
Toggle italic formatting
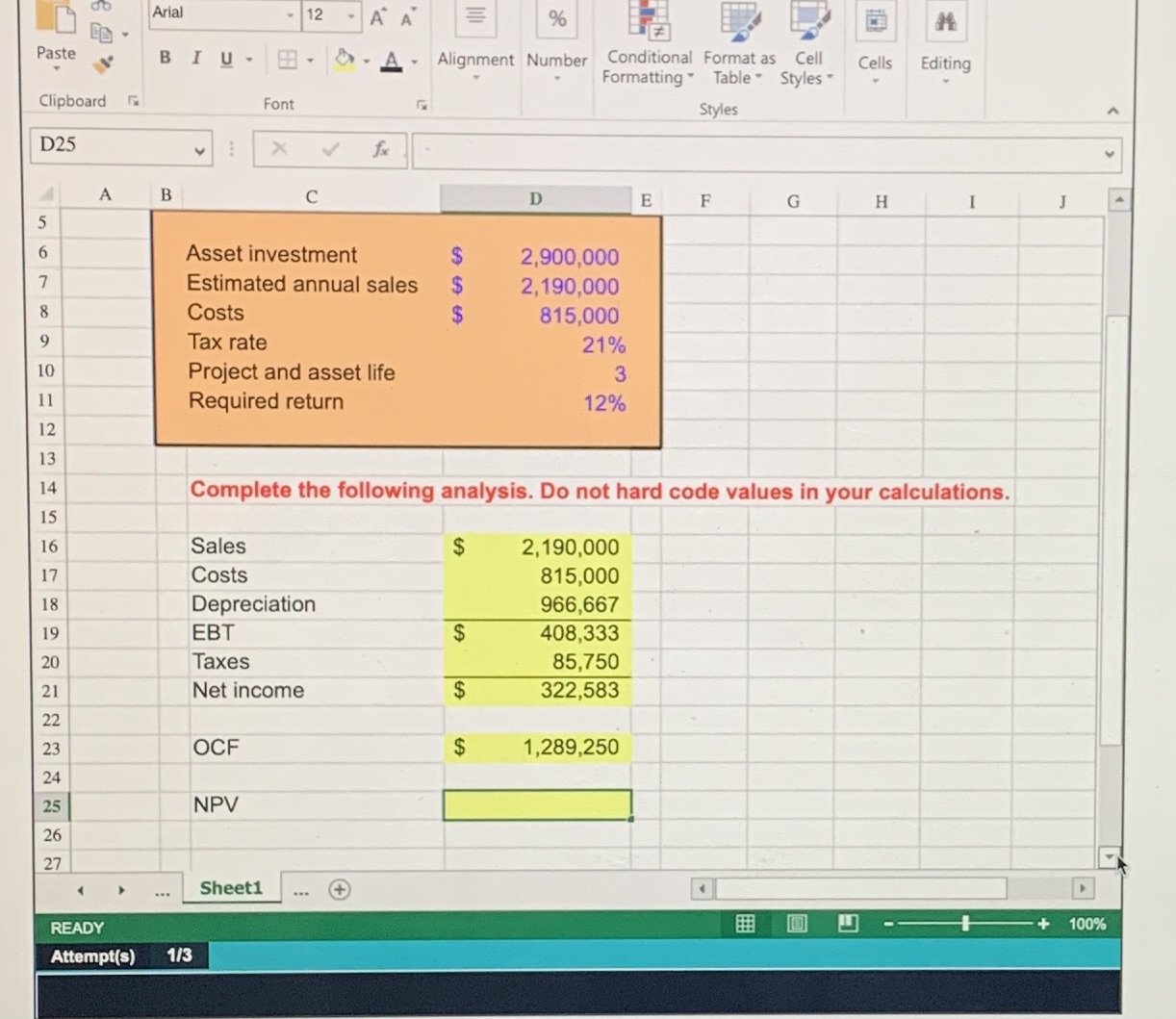pos(195,58)
